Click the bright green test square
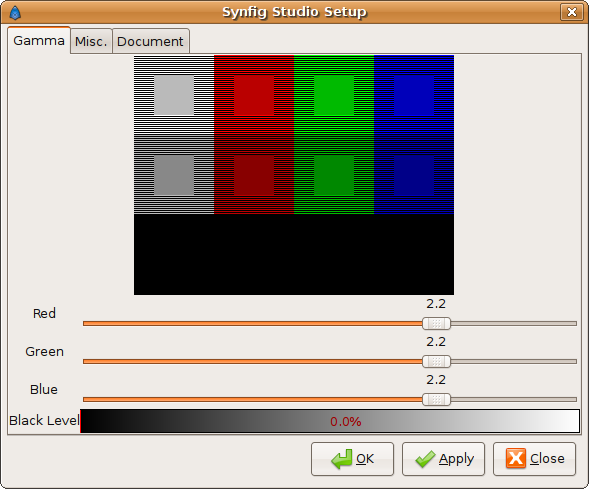This screenshot has width=589, height=489. tap(334, 95)
